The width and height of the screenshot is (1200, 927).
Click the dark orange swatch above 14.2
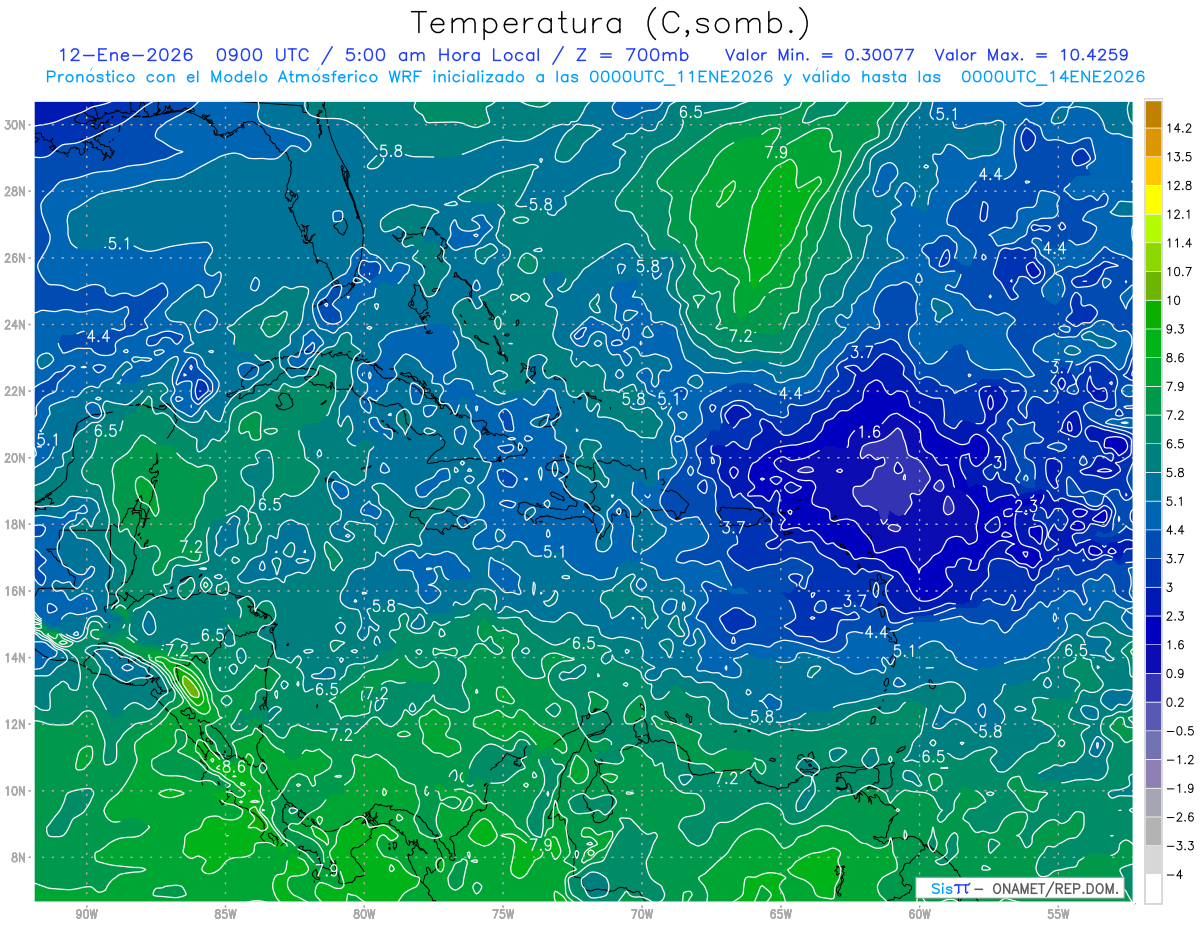pos(1153,114)
